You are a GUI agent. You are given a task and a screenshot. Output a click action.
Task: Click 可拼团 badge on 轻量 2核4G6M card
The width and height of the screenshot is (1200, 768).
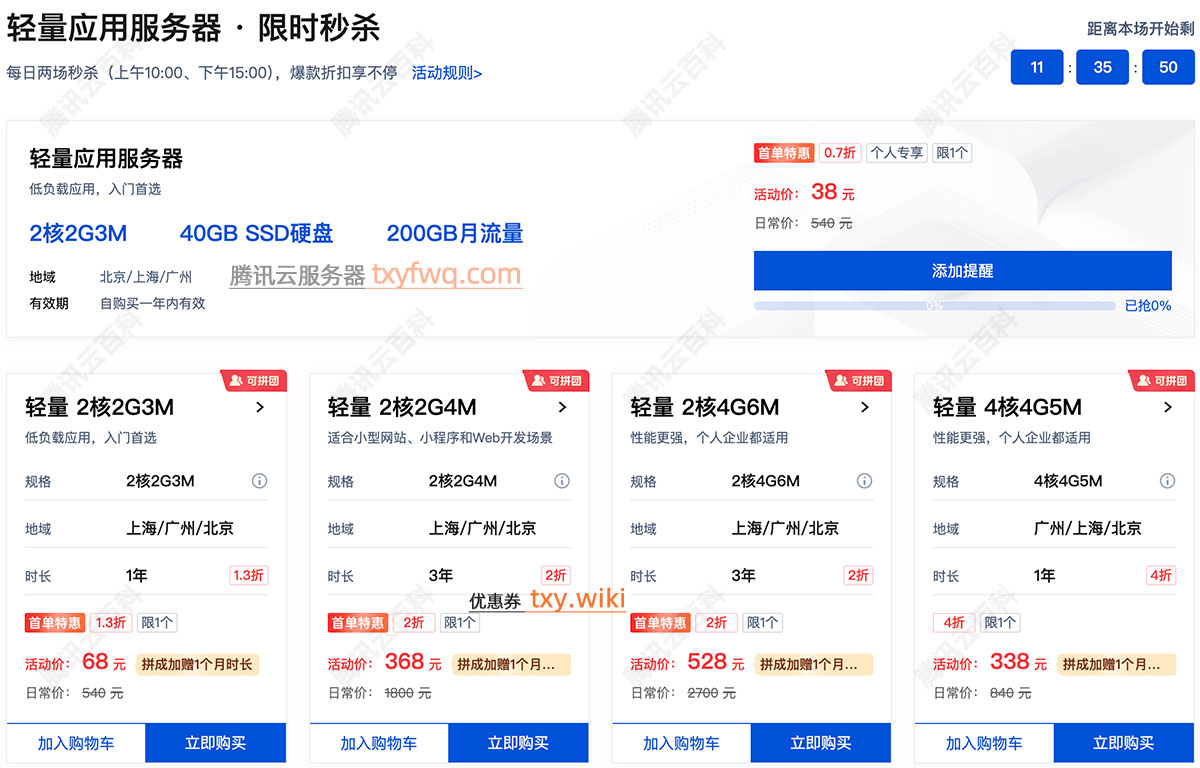[859, 381]
